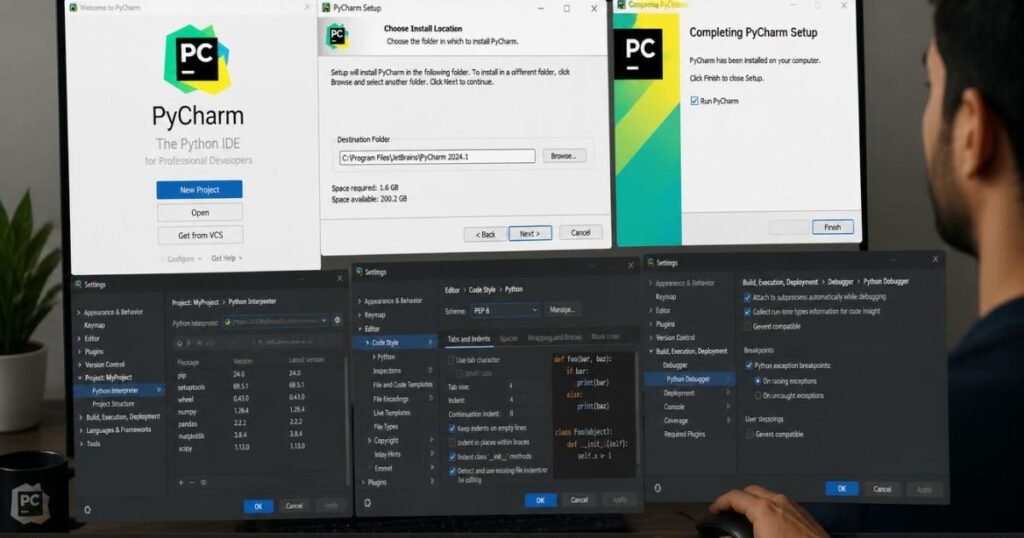
Task: Click the Destination Folder path field
Action: (x=437, y=157)
